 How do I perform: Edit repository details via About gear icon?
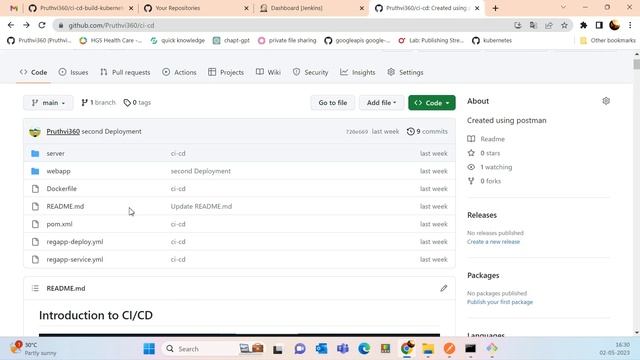click(x=606, y=101)
